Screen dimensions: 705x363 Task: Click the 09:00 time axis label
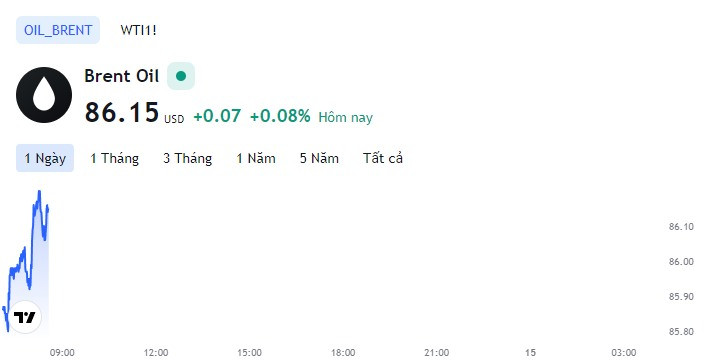pos(62,353)
